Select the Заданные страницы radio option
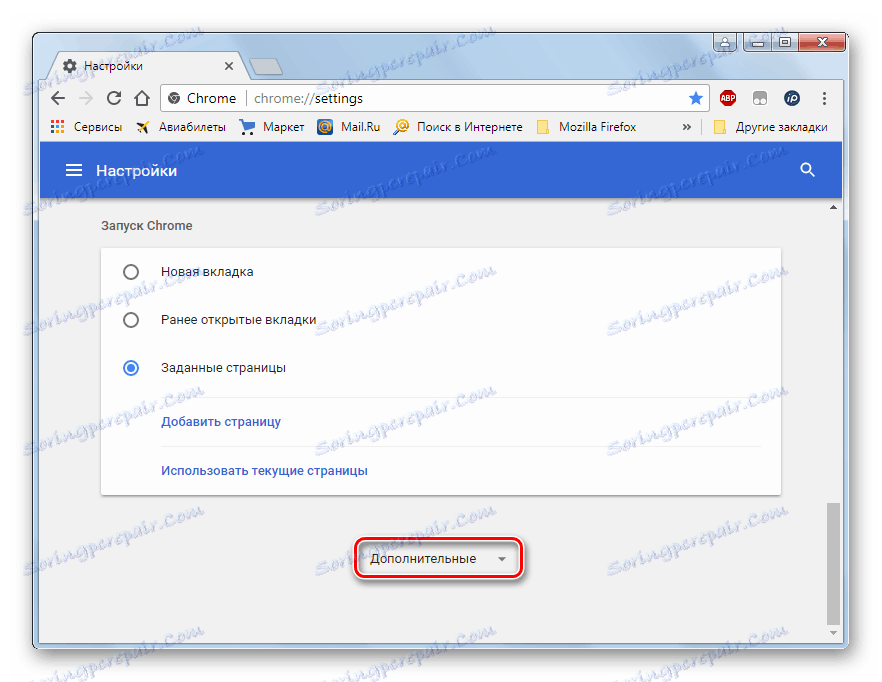Screen dimensions: 882x682 tap(131, 368)
